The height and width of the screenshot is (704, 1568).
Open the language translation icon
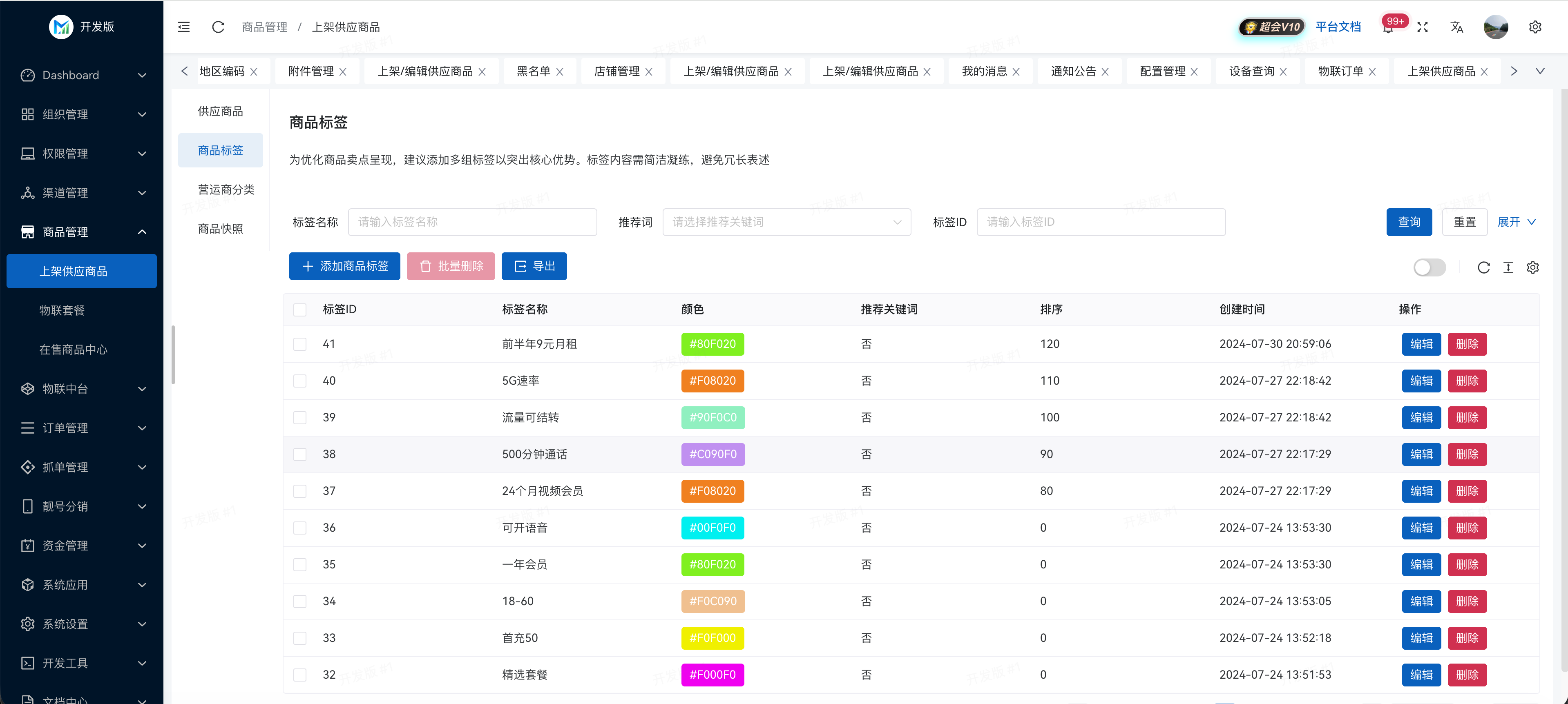tap(1456, 27)
